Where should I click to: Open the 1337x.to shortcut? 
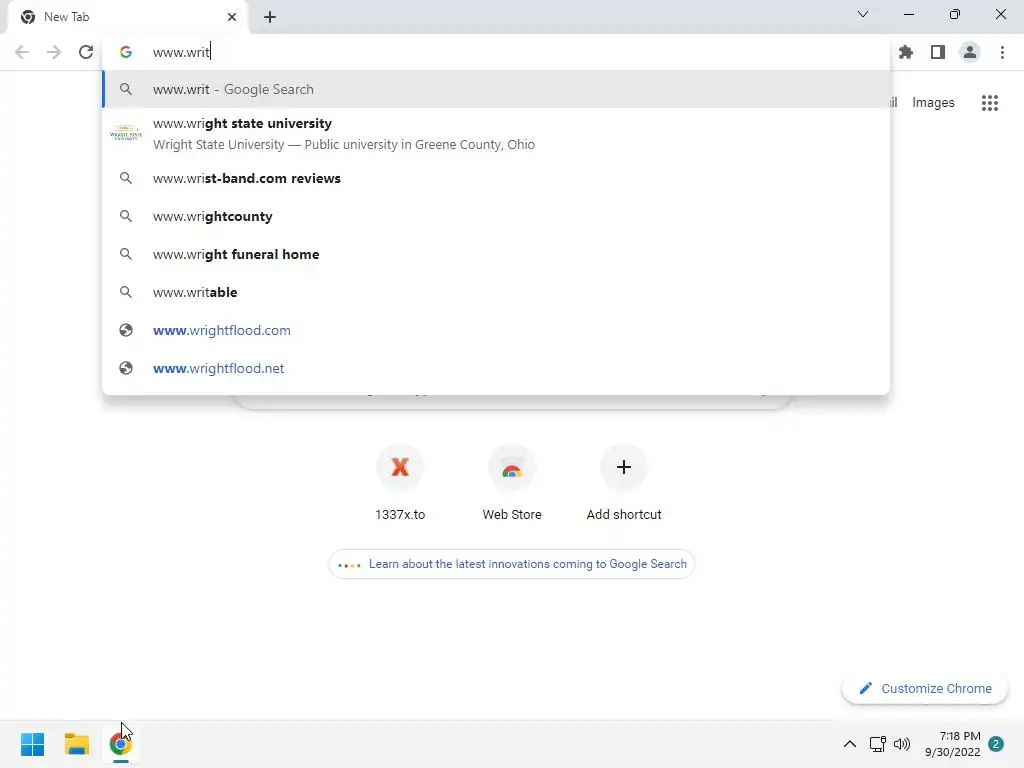point(400,483)
